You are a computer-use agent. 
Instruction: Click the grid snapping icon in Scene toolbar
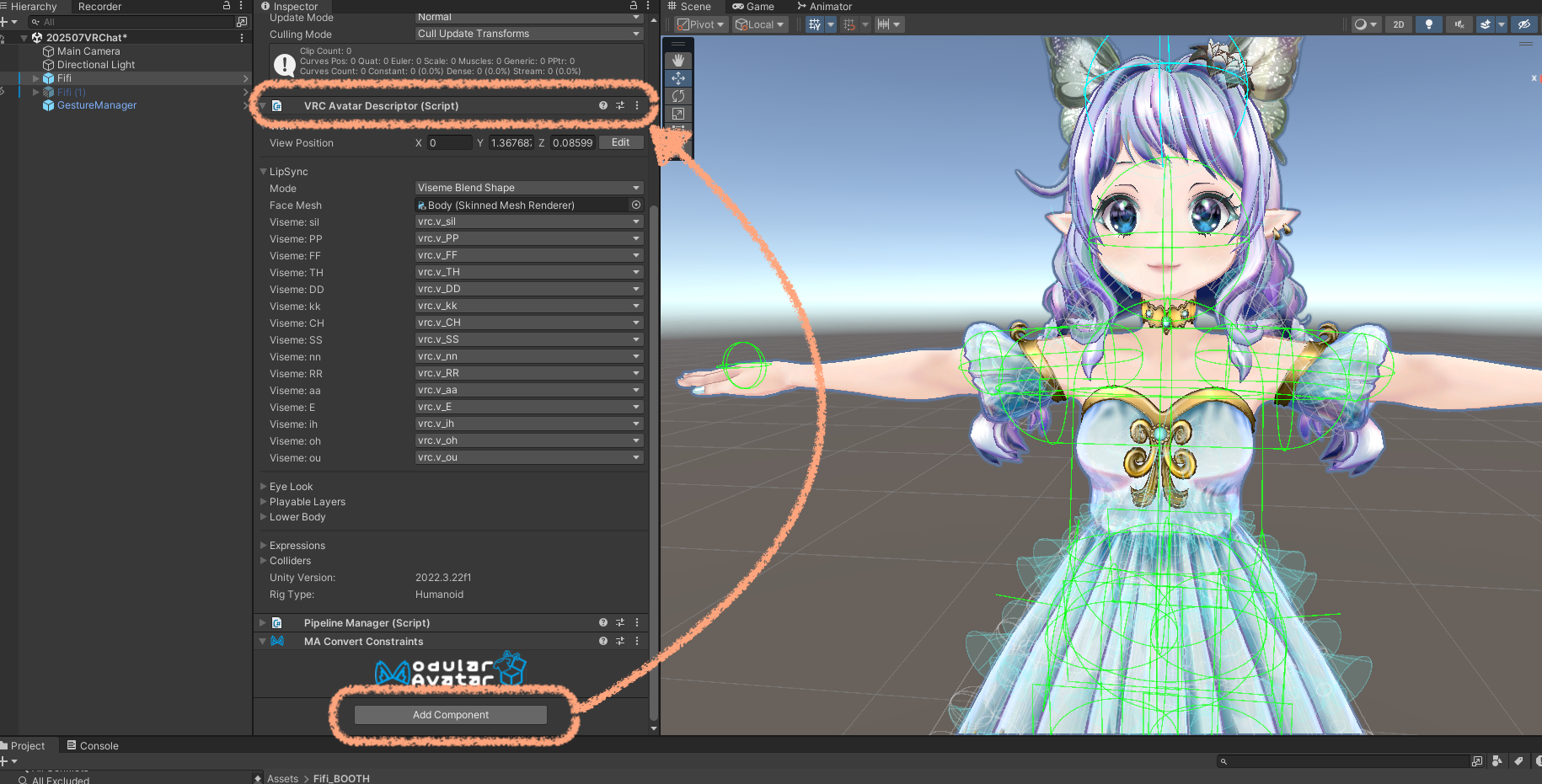(x=849, y=24)
